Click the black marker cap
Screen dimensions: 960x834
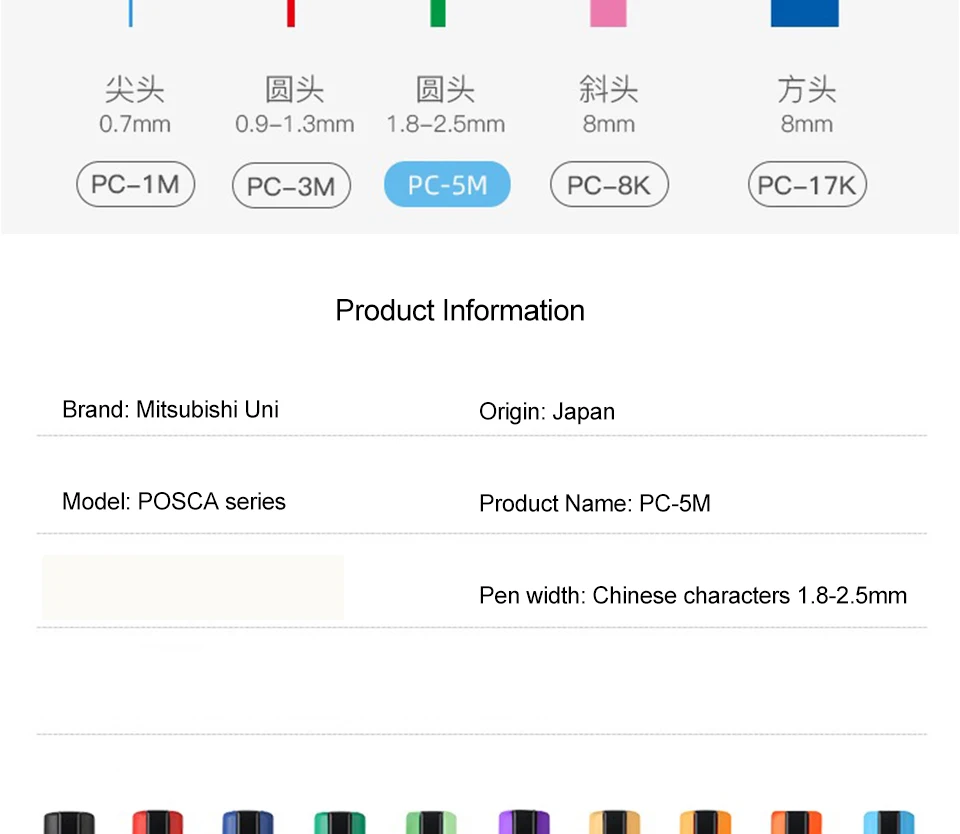69,822
